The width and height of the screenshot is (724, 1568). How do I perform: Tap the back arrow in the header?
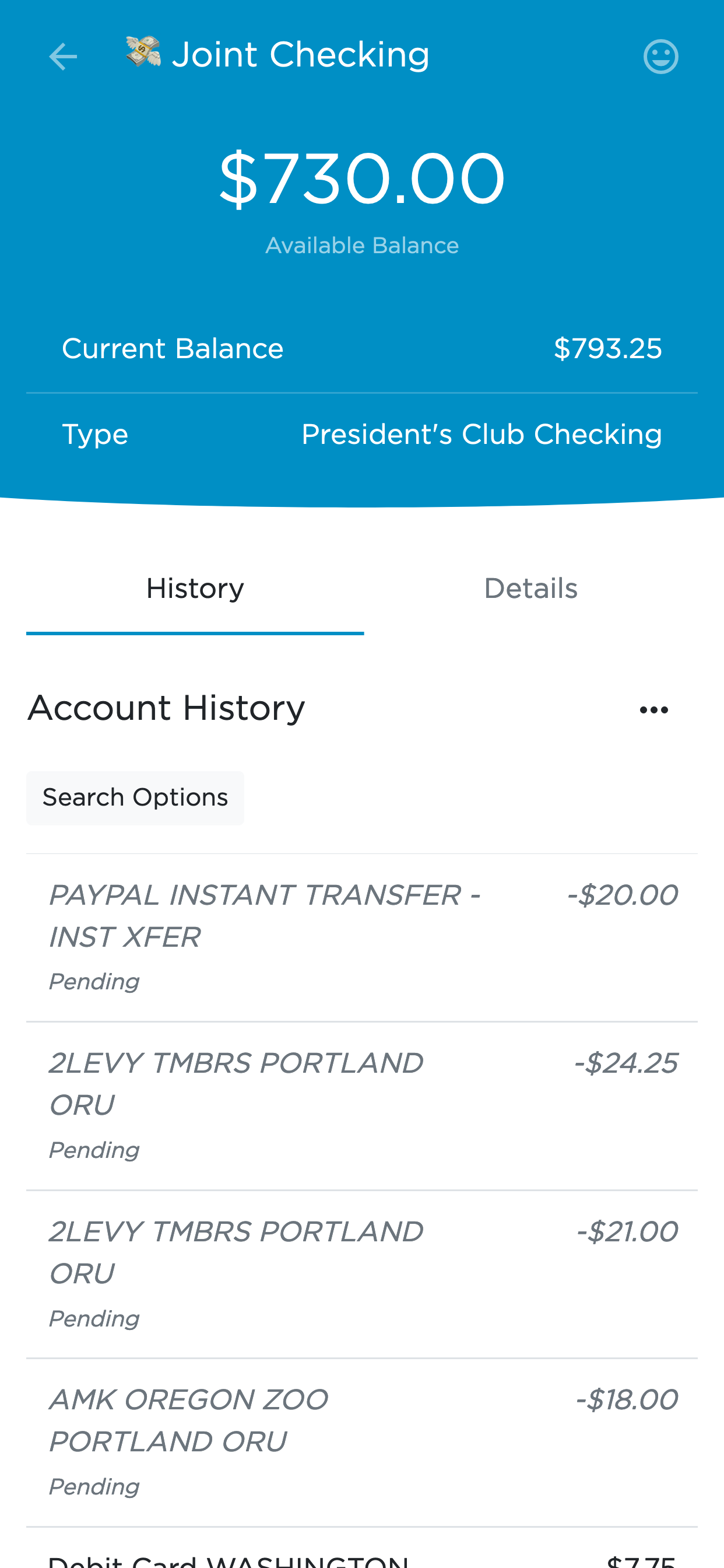pos(63,57)
